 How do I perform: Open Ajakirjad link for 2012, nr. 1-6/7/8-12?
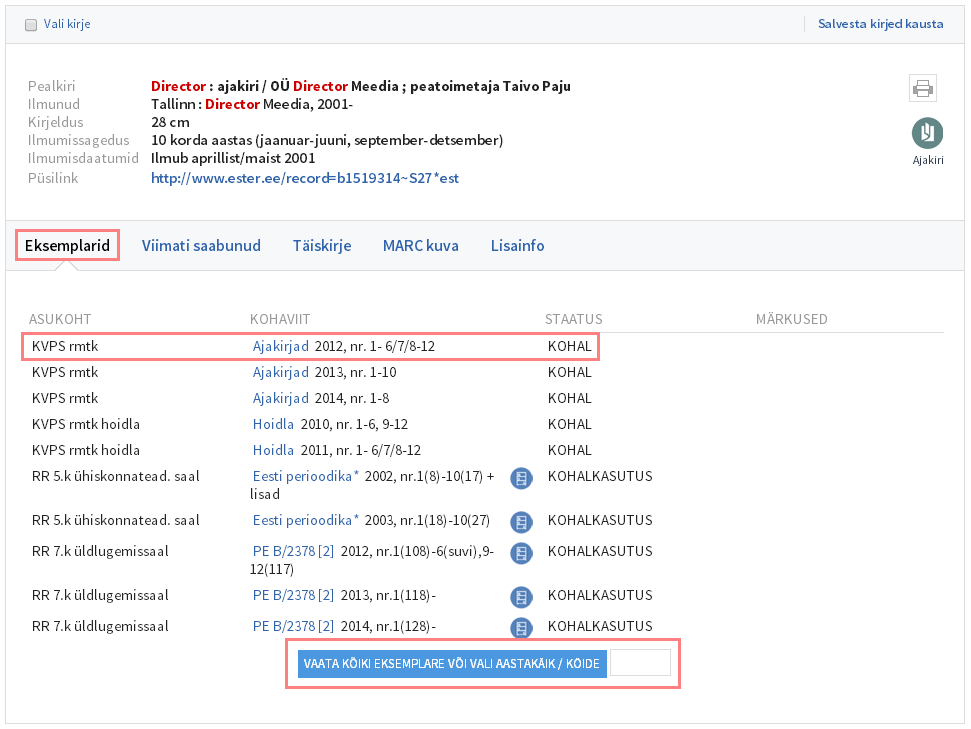(281, 346)
